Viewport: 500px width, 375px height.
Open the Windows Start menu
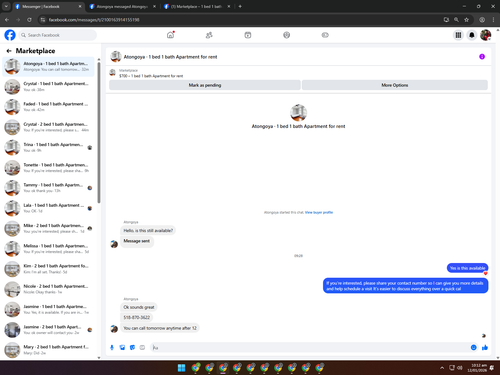(181, 368)
